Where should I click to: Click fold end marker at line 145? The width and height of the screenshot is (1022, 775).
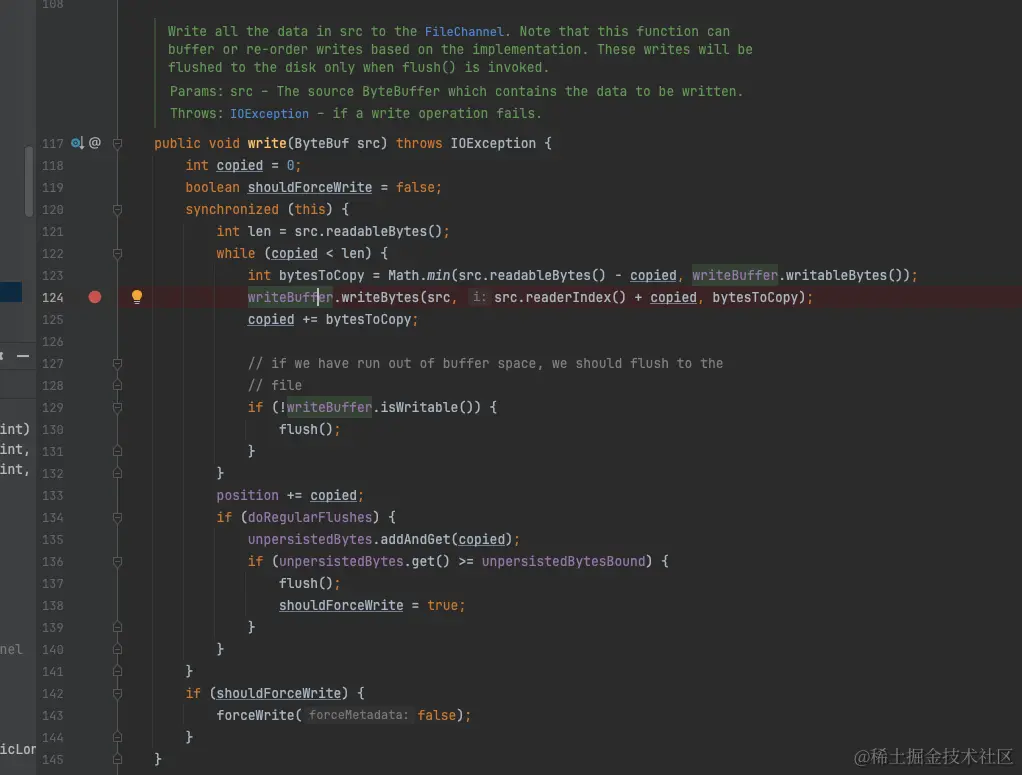pyautogui.click(x=117, y=759)
